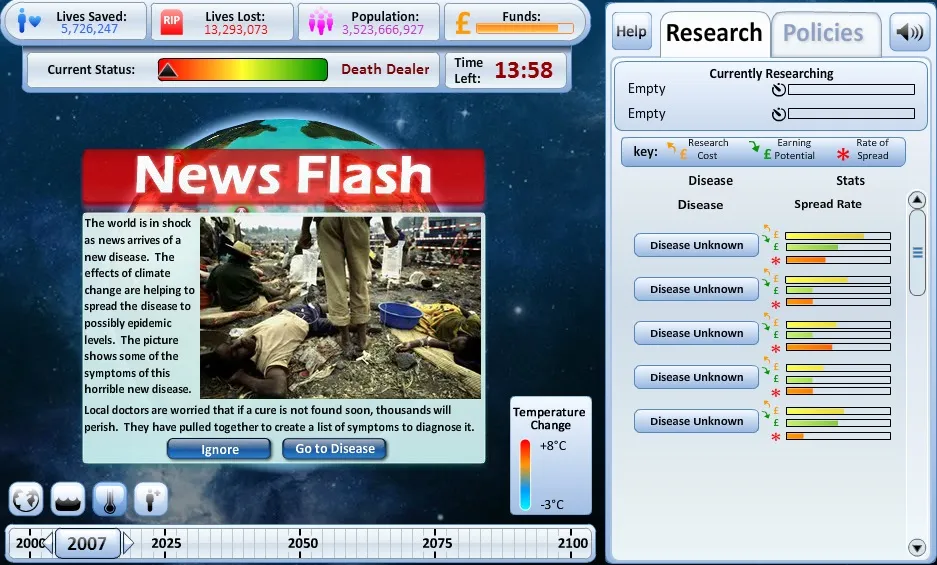Viewport: 937px width, 565px height.
Task: Select the first Disease Unknown button
Action: pyautogui.click(x=696, y=245)
